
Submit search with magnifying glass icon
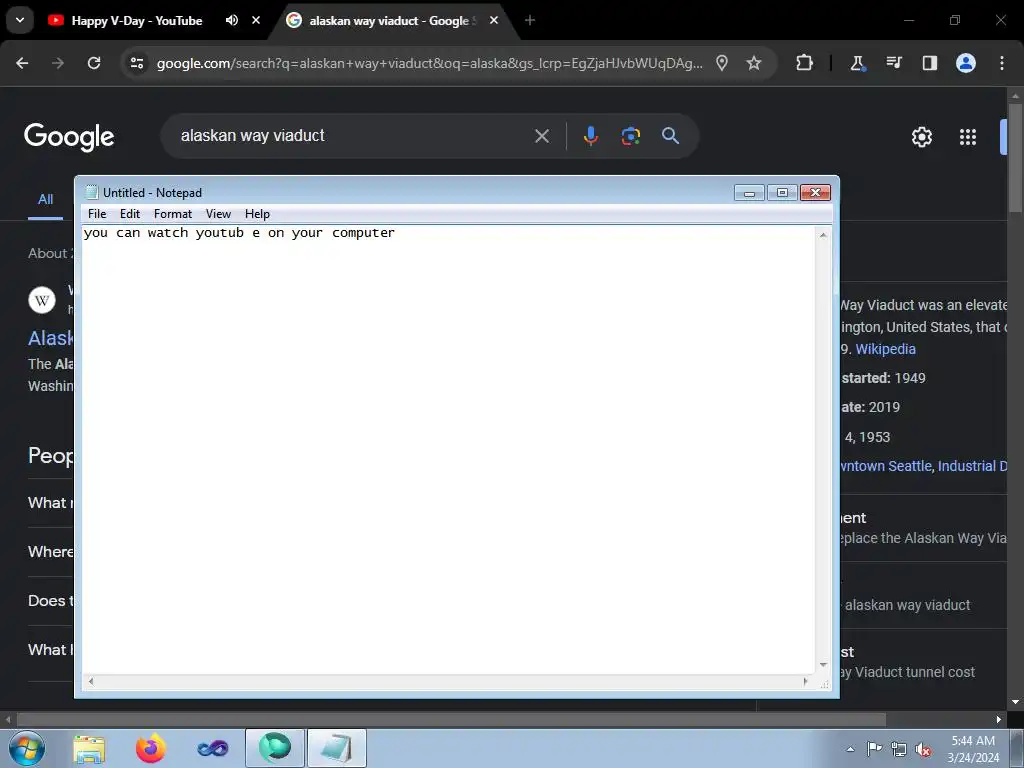pyautogui.click(x=670, y=136)
